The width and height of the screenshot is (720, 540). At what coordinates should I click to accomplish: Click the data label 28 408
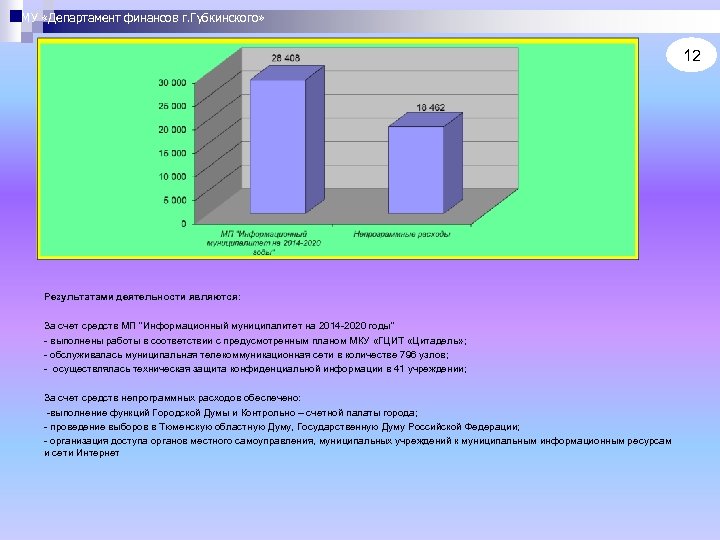coord(285,58)
